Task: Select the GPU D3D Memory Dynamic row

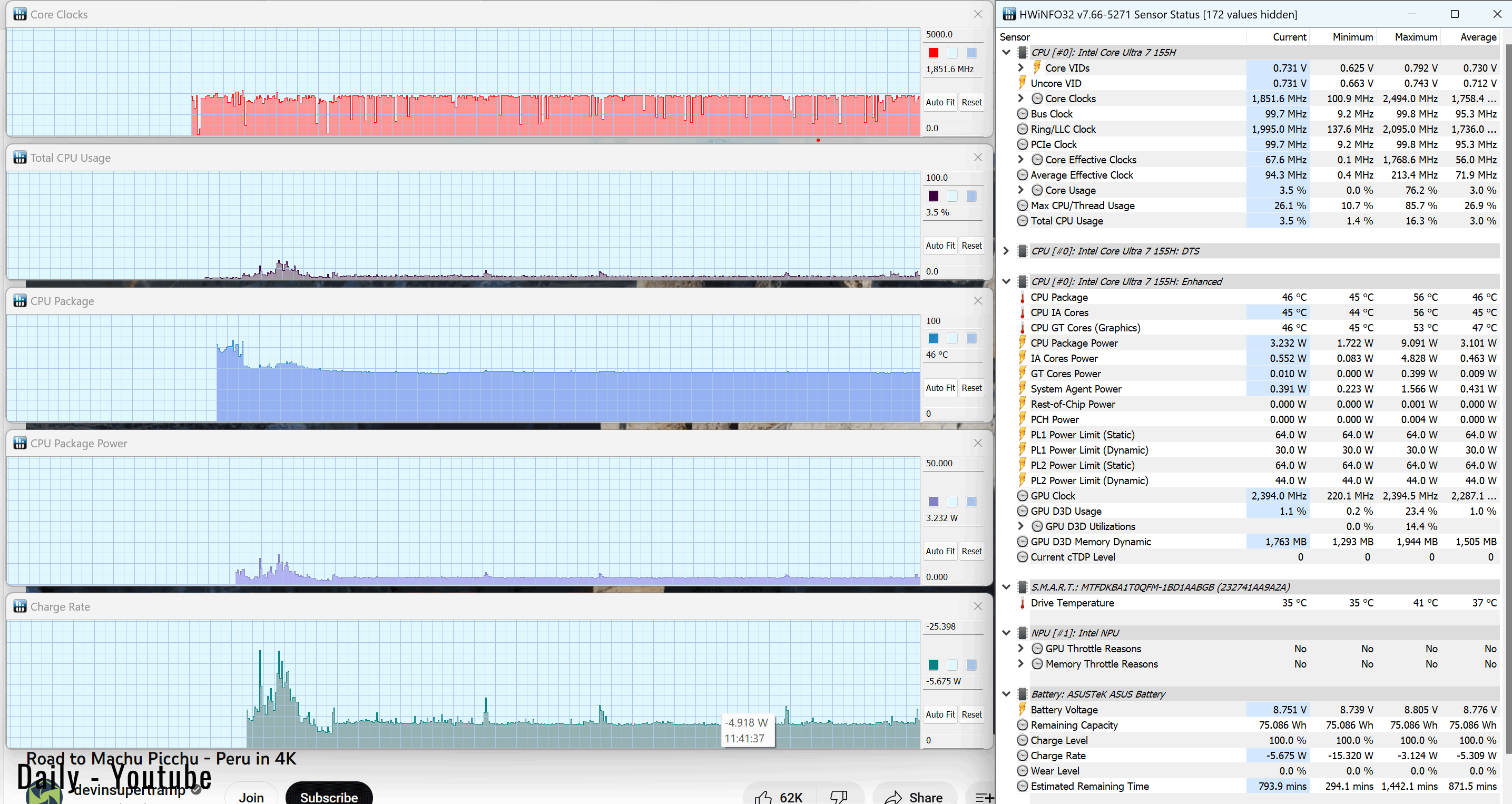Action: [x=1249, y=541]
